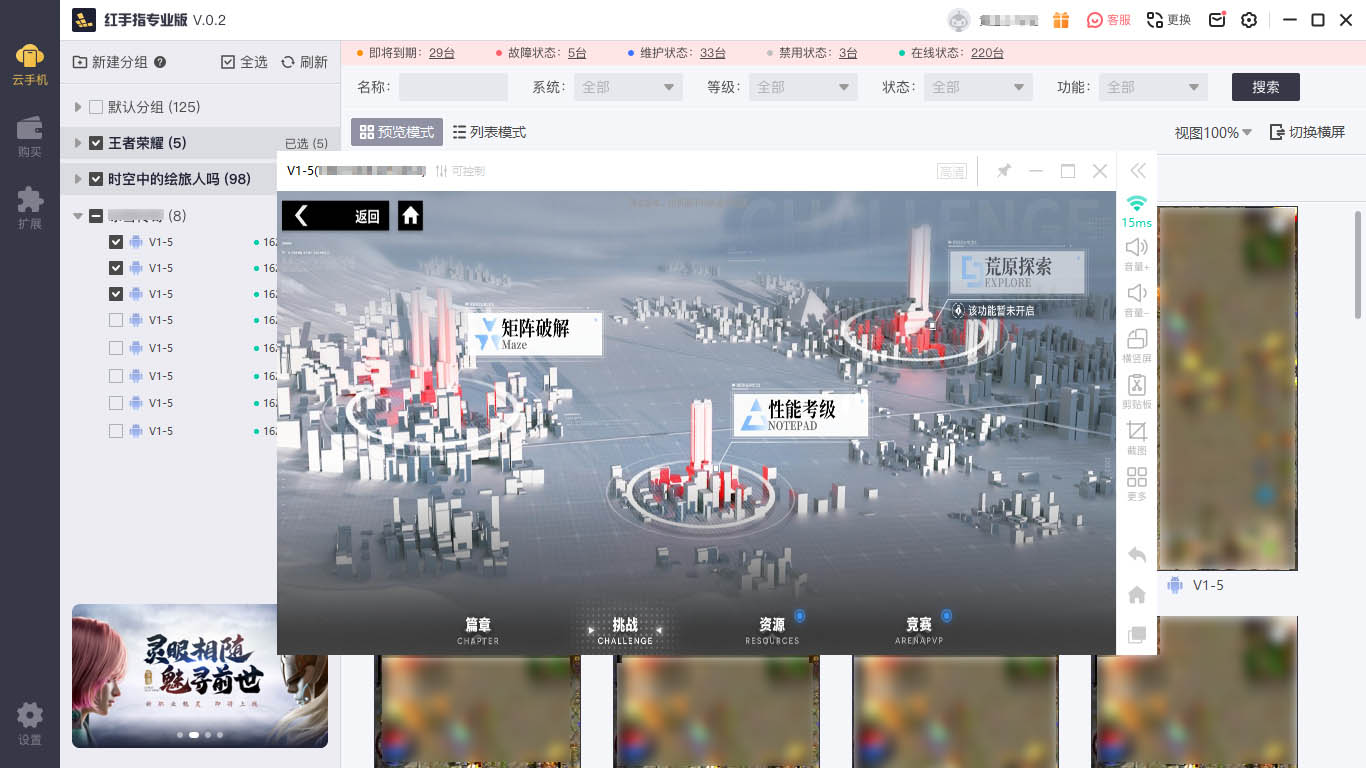Toggle the partially checked (8) group checkbox
1366x768 pixels.
[x=96, y=215]
